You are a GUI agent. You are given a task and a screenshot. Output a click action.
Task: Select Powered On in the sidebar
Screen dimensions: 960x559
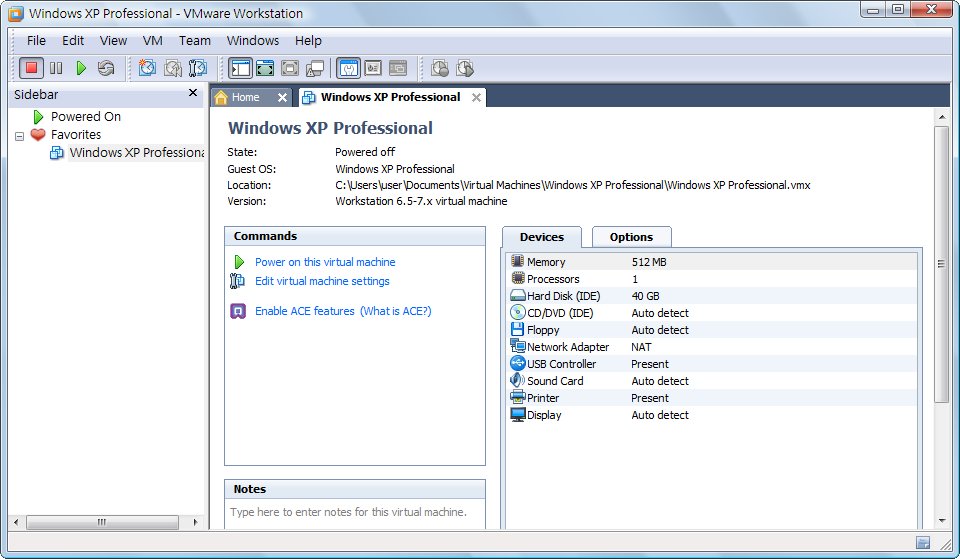[x=86, y=116]
